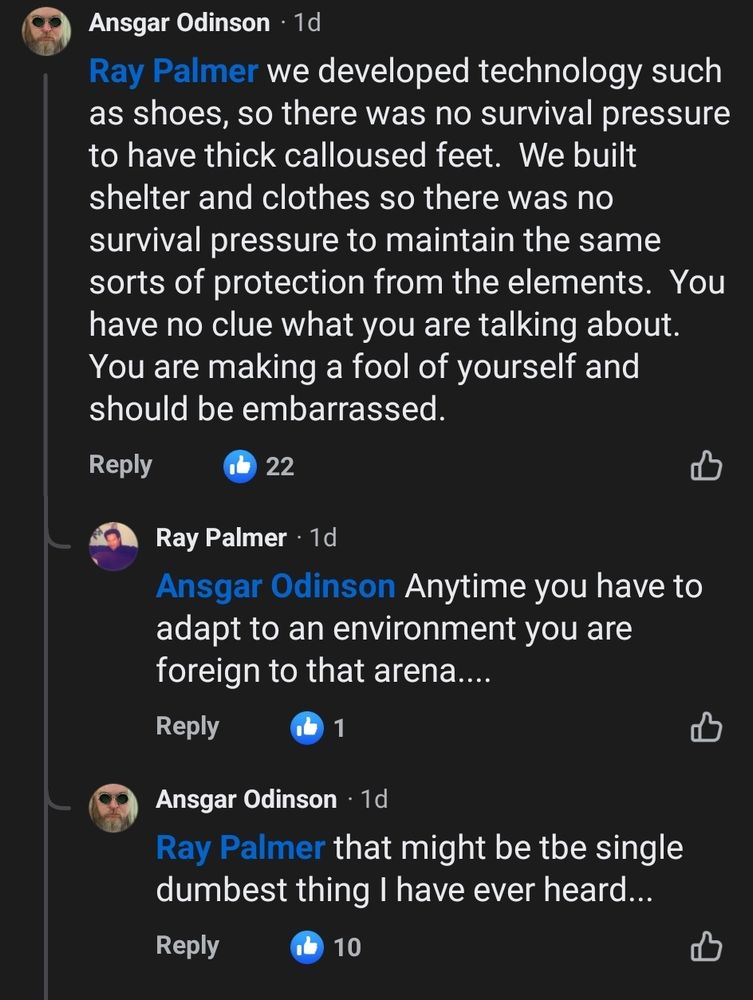Like the 'single dumbest thing' reply
The image size is (753, 1000).
click(x=706, y=946)
